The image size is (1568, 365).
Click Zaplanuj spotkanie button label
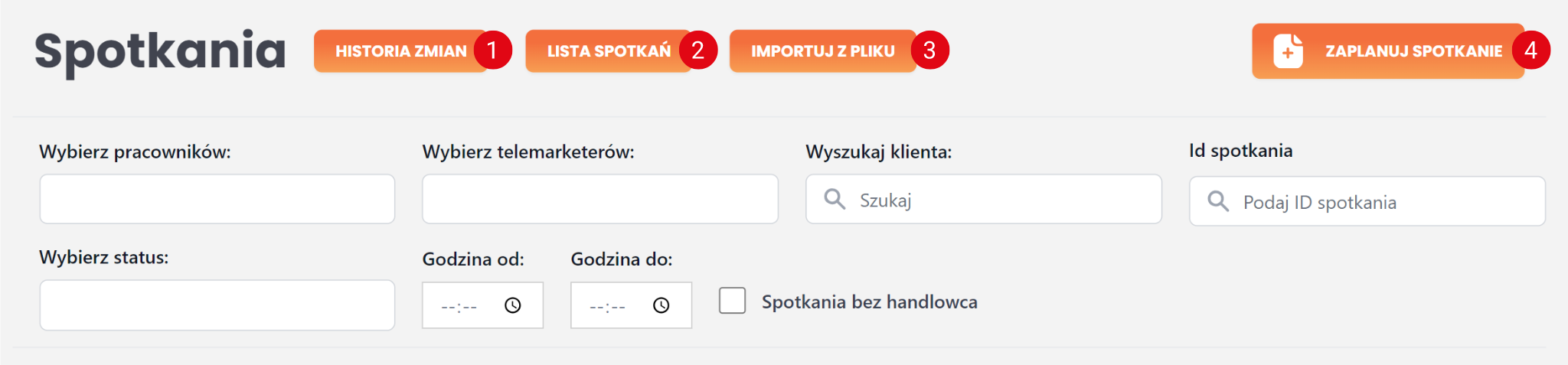(1413, 51)
